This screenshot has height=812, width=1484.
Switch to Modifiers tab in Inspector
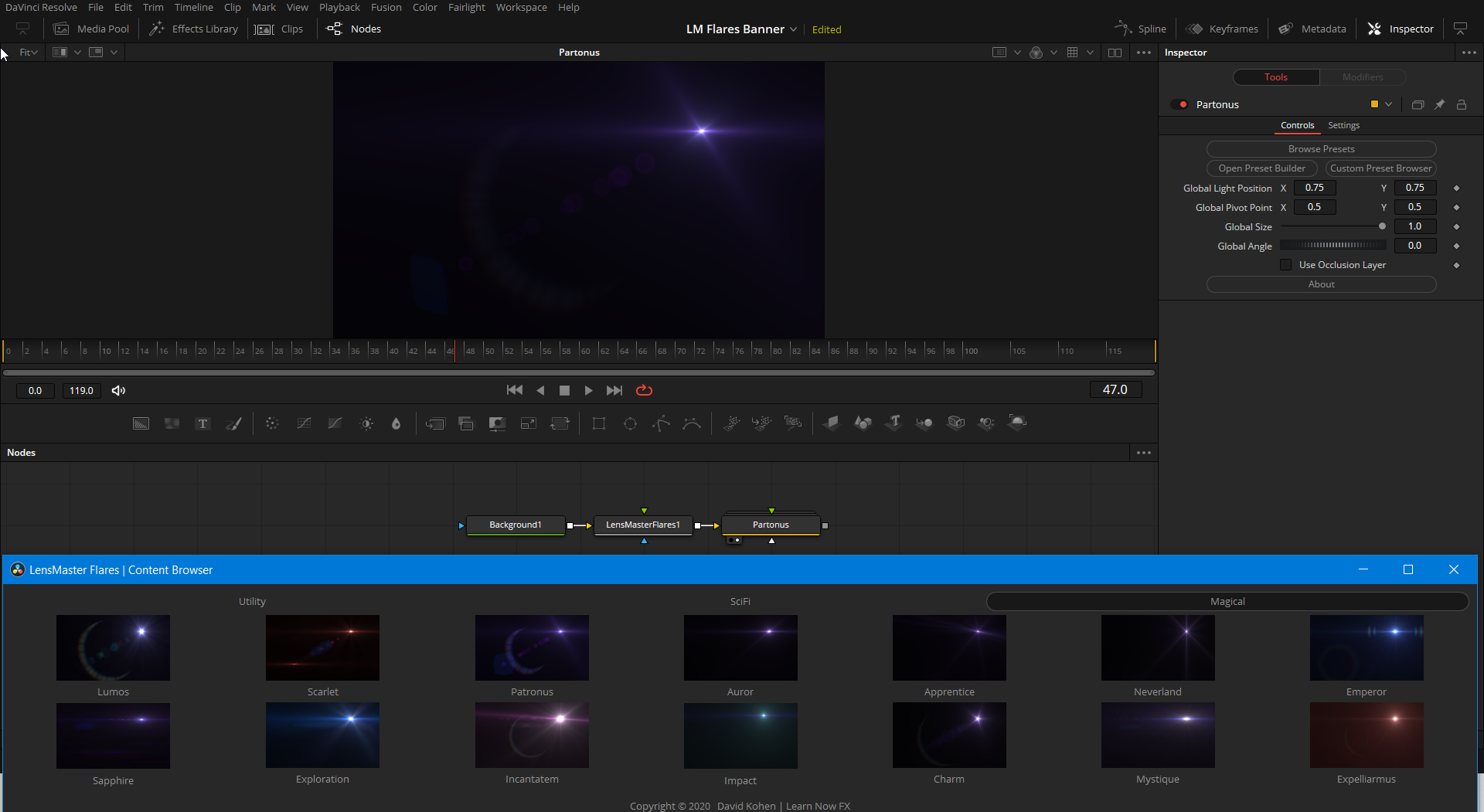tap(1363, 77)
